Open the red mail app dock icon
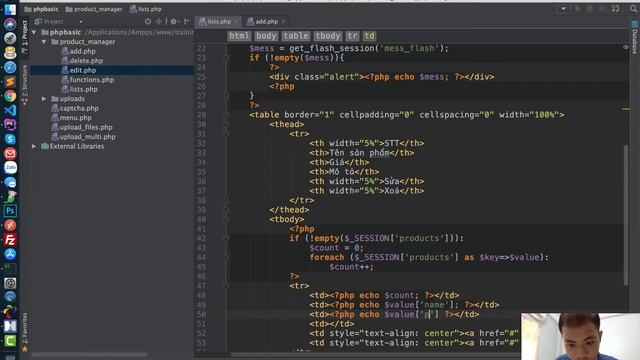Viewport: 640px width, 360px height. pos(10,153)
